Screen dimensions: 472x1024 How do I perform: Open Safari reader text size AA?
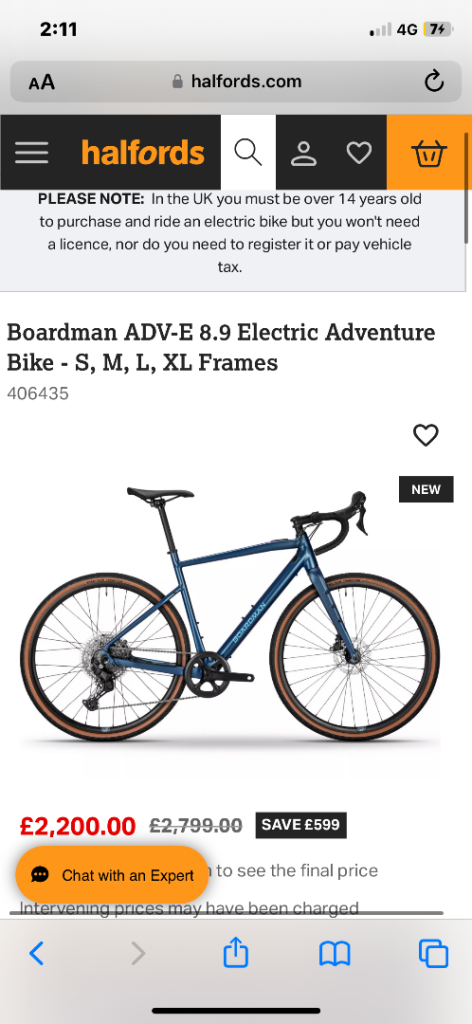click(x=42, y=82)
